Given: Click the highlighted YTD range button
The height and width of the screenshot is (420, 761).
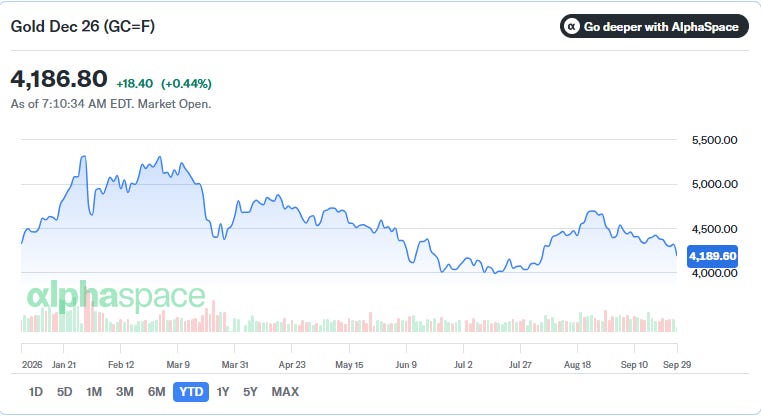Looking at the screenshot, I should [x=191, y=392].
